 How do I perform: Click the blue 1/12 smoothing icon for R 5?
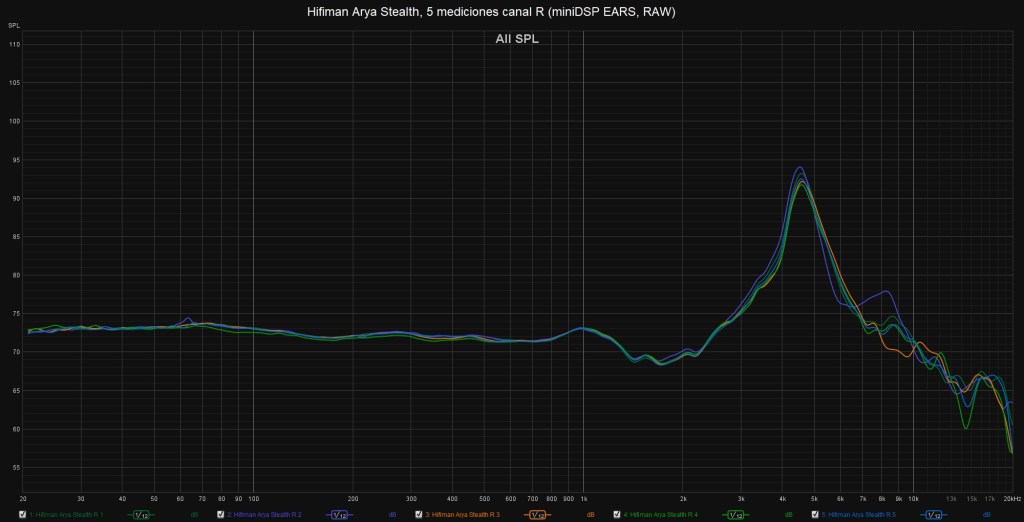[934, 514]
